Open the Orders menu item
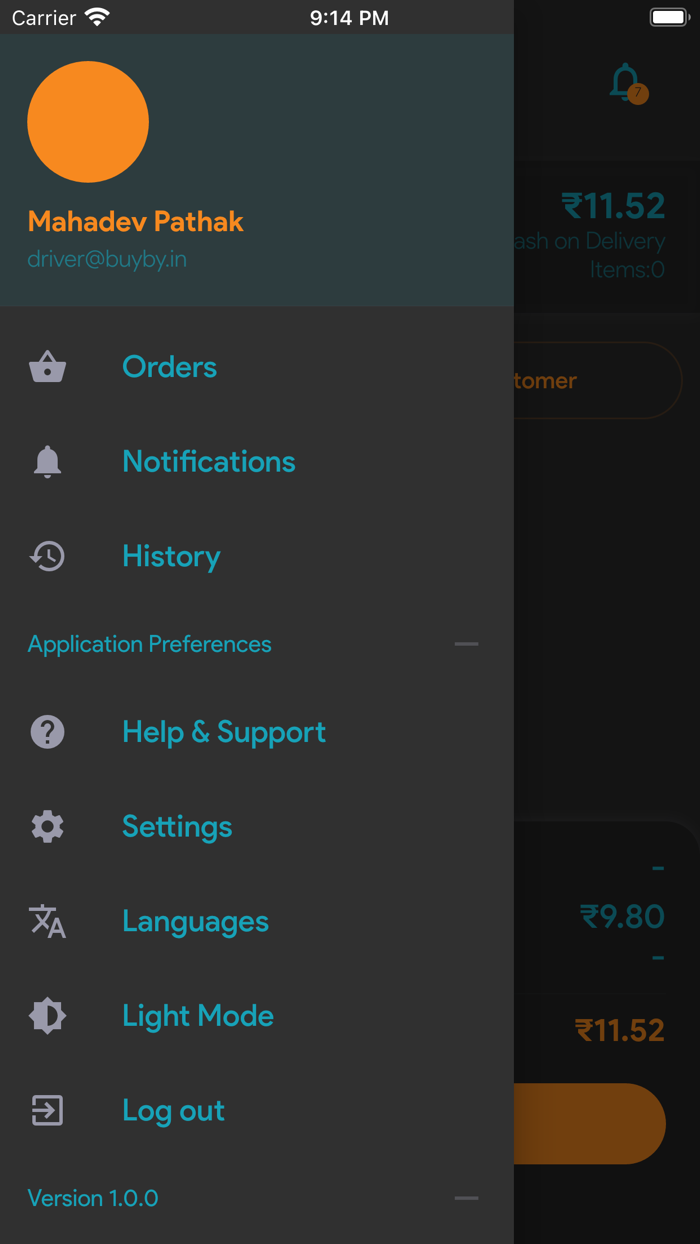The height and width of the screenshot is (1244, 700). coord(169,367)
